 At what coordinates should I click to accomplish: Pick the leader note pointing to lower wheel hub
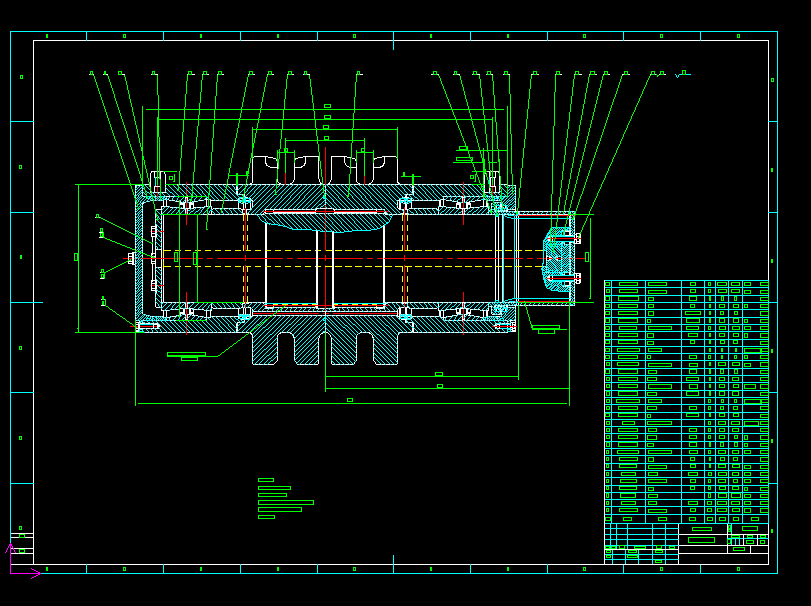coord(187,356)
